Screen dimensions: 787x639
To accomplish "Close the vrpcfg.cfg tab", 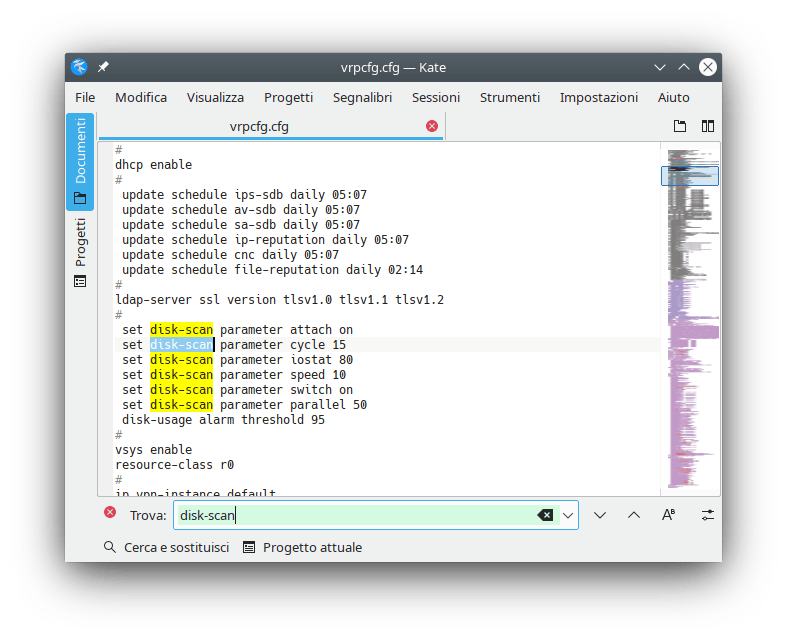I will point(432,126).
